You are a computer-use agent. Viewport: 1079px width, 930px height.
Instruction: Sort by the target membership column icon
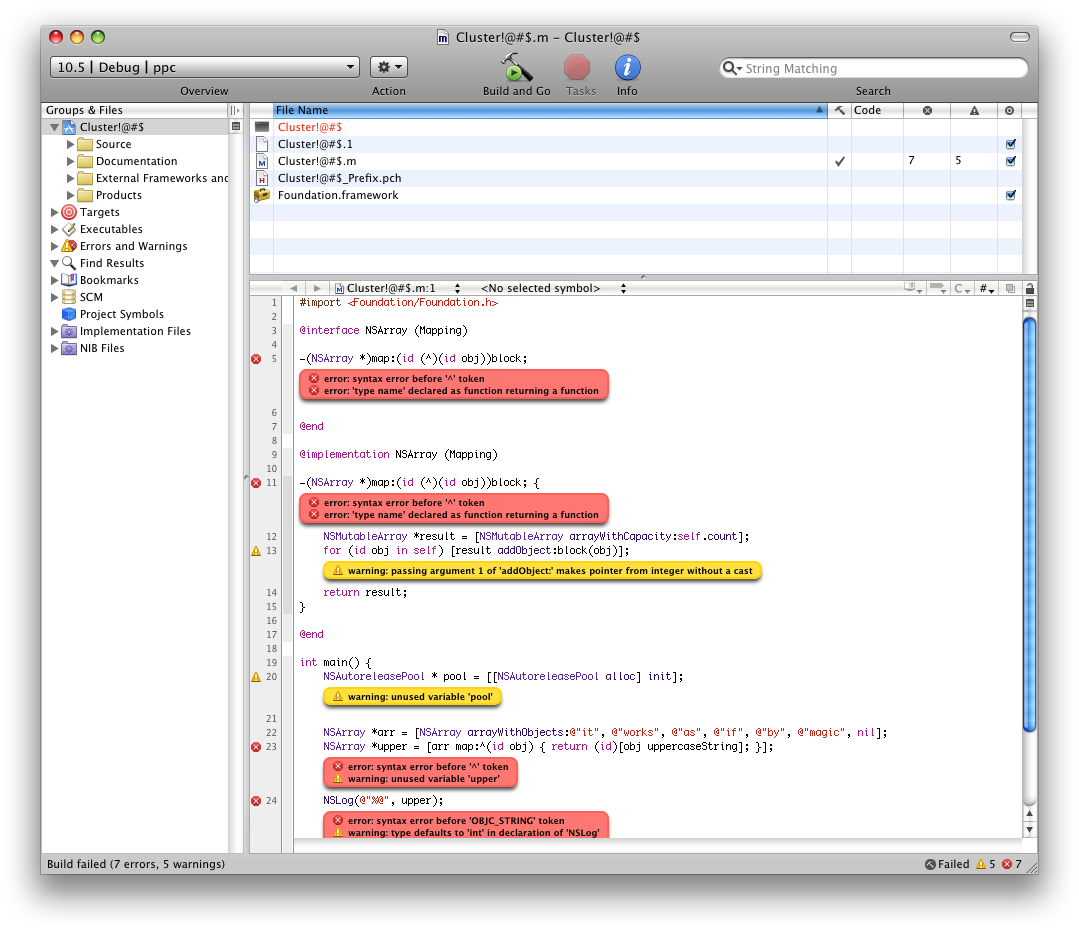click(x=1009, y=110)
